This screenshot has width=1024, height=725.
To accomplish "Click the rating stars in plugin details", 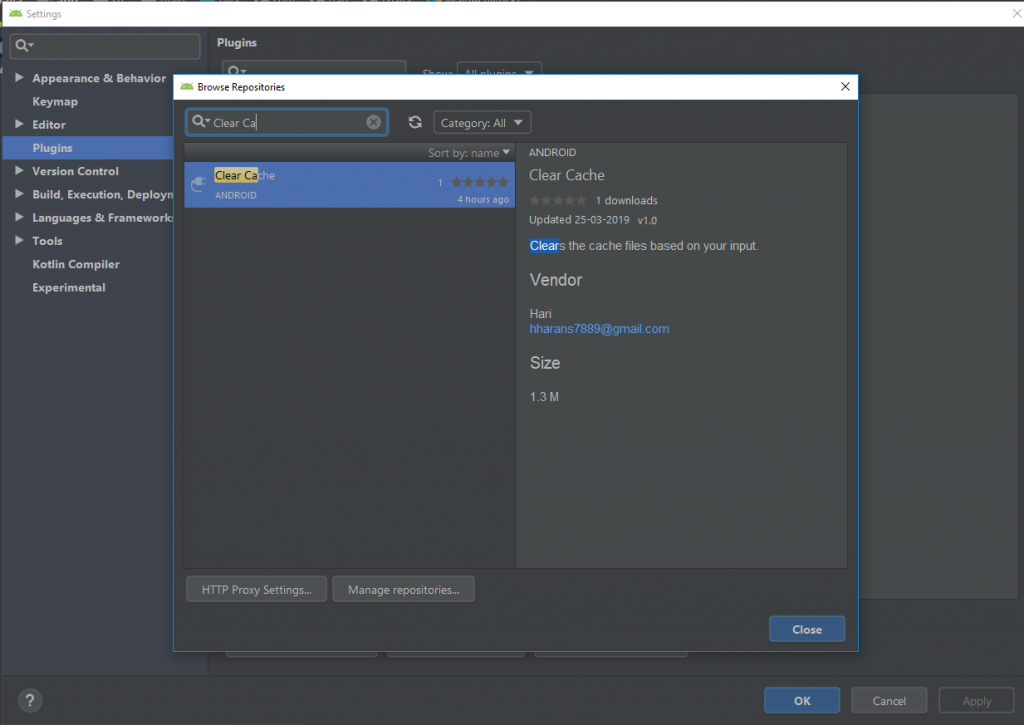I will click(x=558, y=201).
